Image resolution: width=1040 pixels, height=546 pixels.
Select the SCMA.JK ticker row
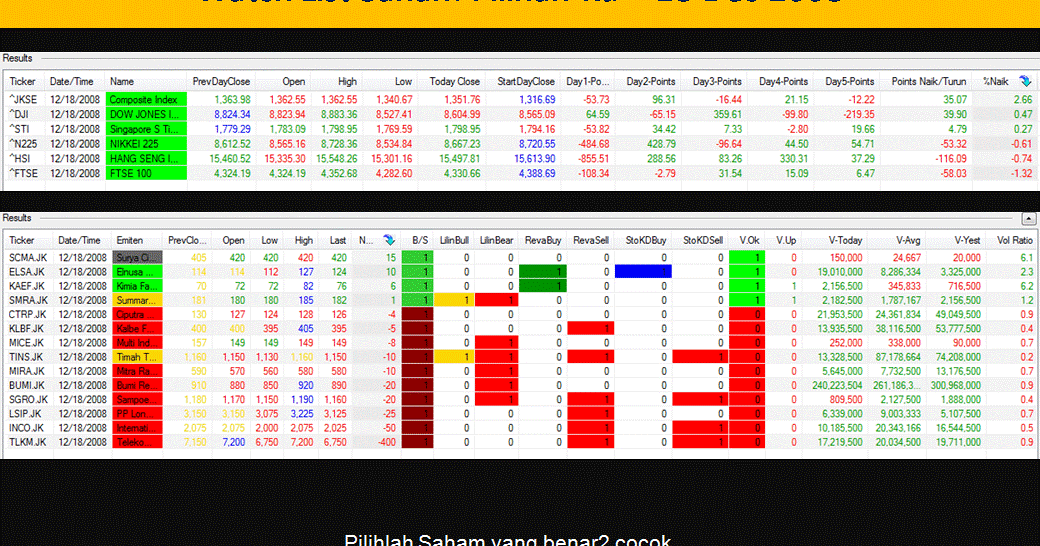521,257
